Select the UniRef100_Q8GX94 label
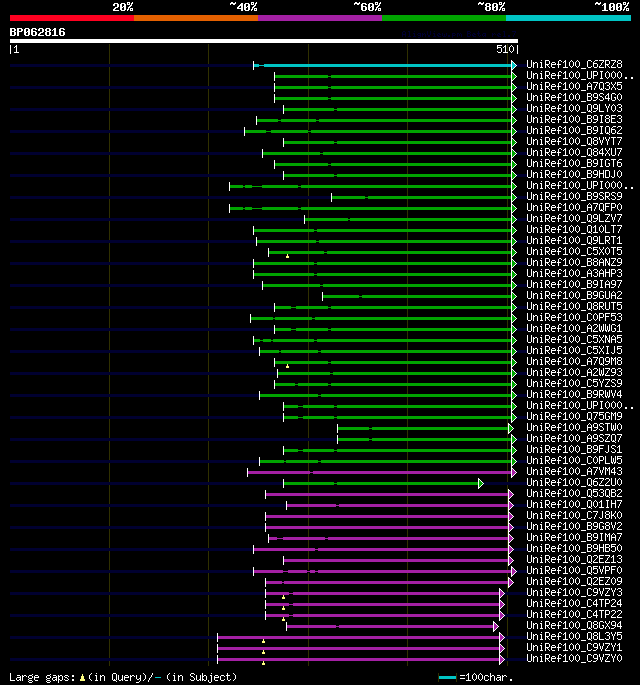The height and width of the screenshot is (685, 640). click(x=574, y=626)
